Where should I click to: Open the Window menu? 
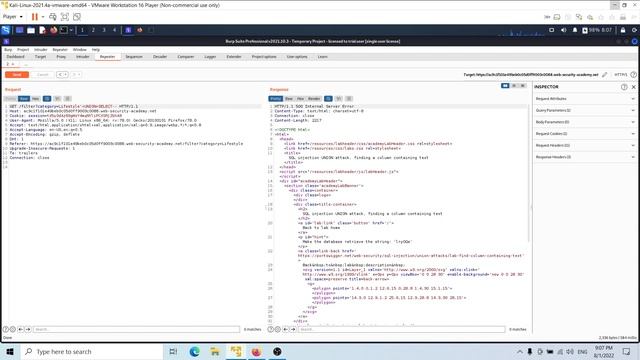tap(79, 49)
